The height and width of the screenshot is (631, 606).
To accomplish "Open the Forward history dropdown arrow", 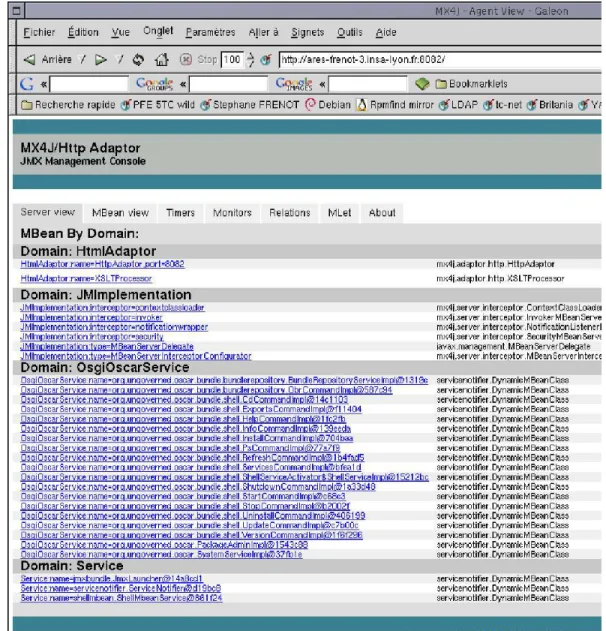I will pos(120,60).
